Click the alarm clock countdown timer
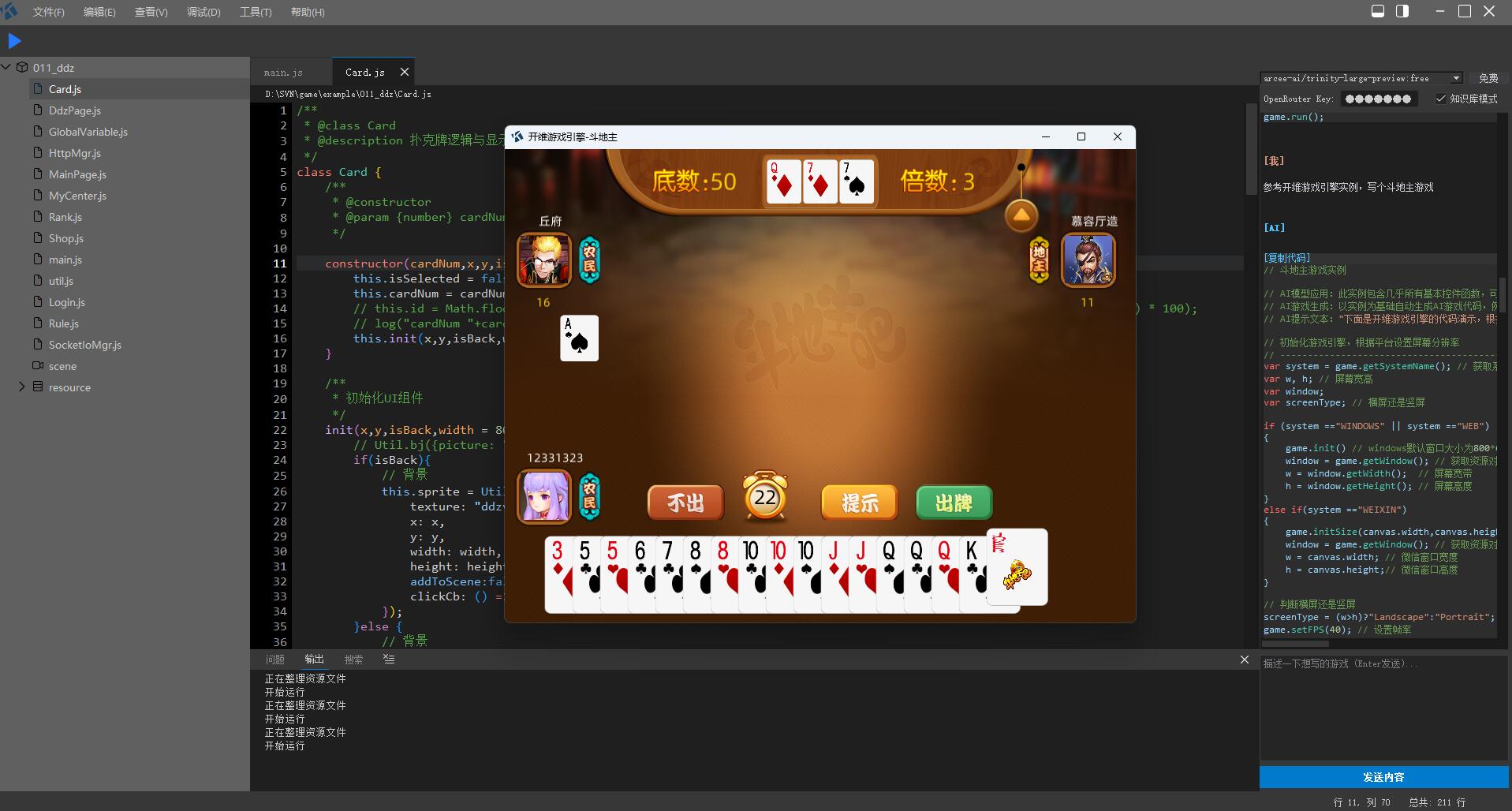1512x811 pixels. (765, 496)
